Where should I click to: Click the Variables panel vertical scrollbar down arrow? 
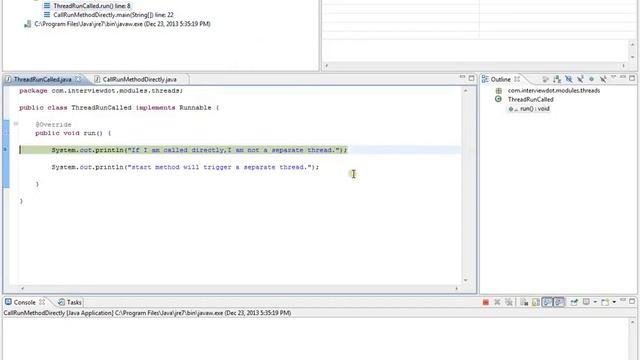click(633, 57)
